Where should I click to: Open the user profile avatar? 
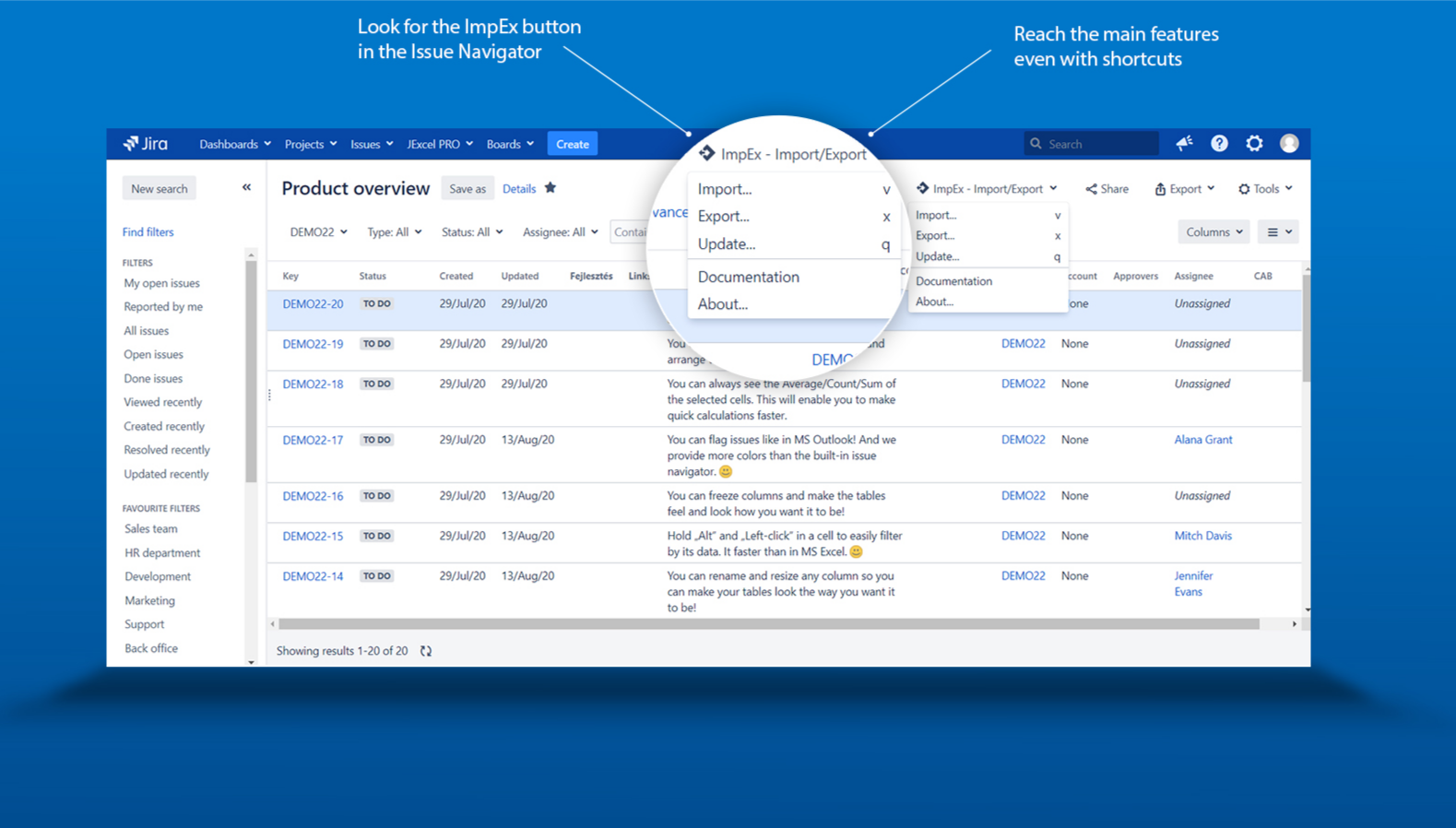click(1289, 143)
